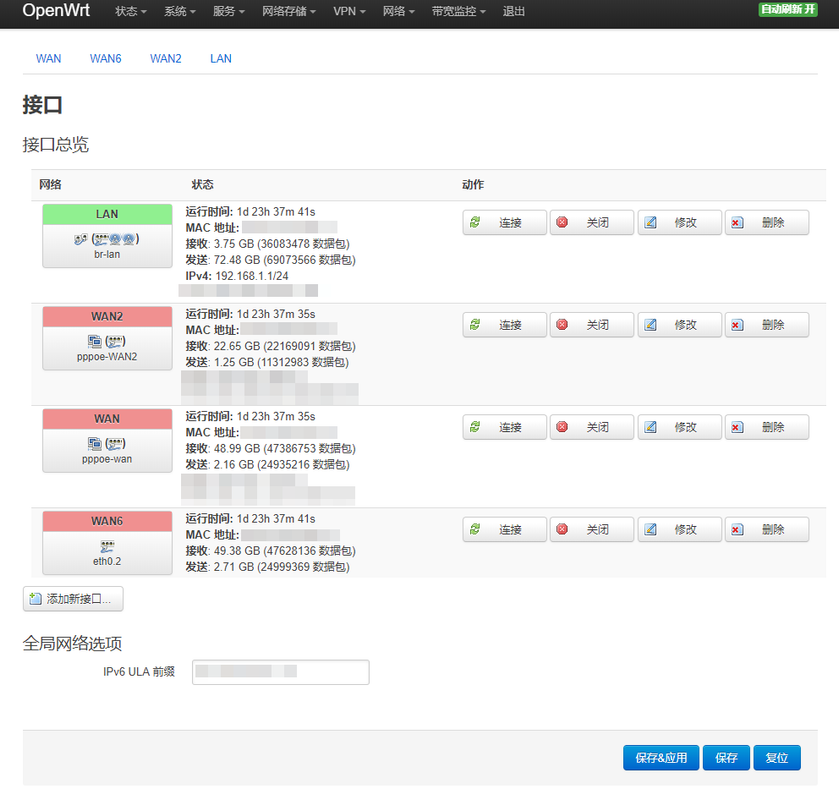This screenshot has height=800, width=839.
Task: Click the IPv6 ULA prefix input field
Action: point(280,672)
